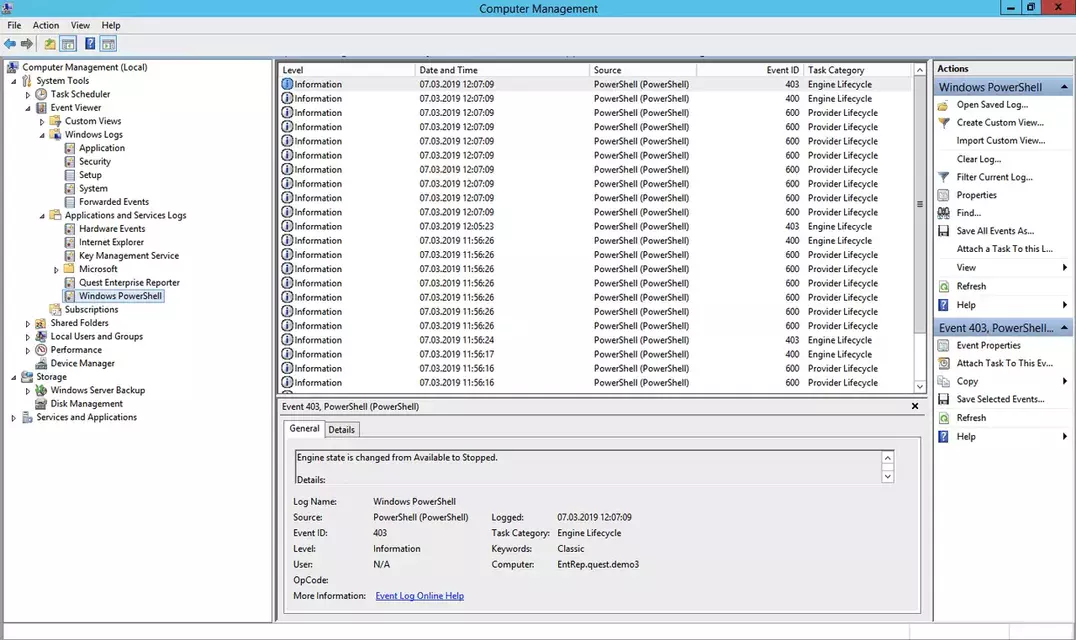1076x640 pixels.
Task: Select event logged at 07.03.2019 11:56:24
Action: pos(596,340)
